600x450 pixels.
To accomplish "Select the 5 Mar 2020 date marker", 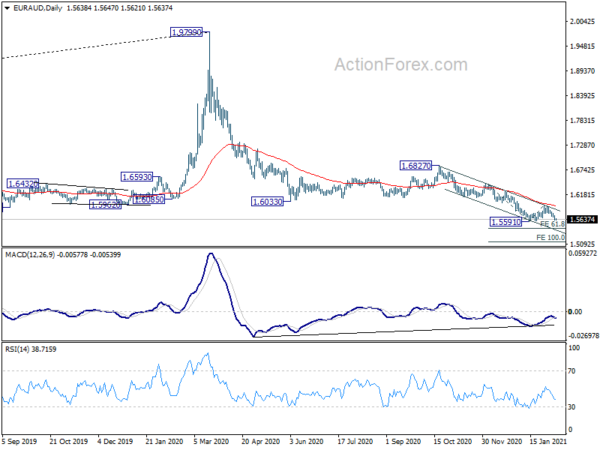I will pyautogui.click(x=213, y=441).
